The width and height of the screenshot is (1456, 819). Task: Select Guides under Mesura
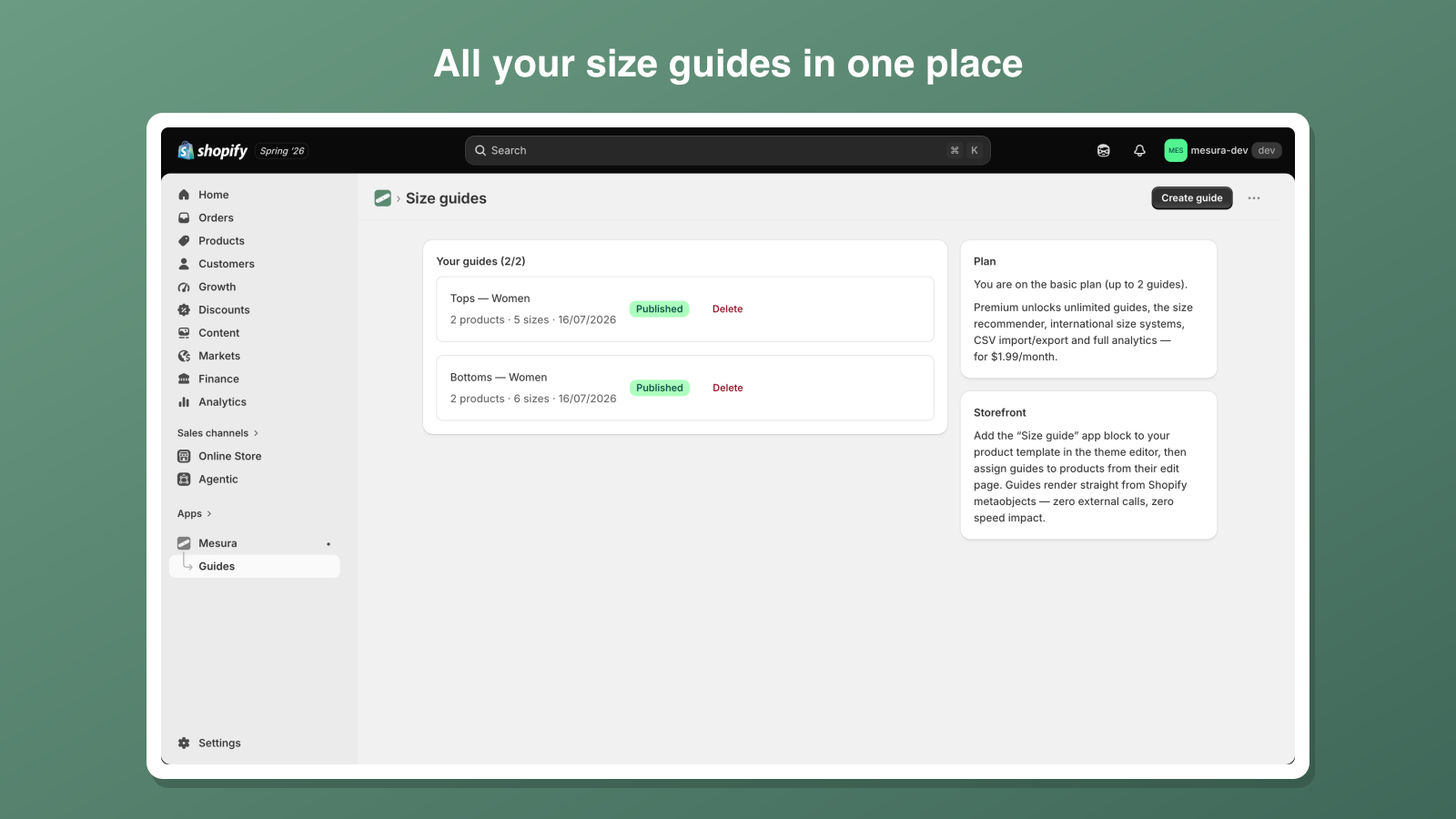click(x=255, y=566)
